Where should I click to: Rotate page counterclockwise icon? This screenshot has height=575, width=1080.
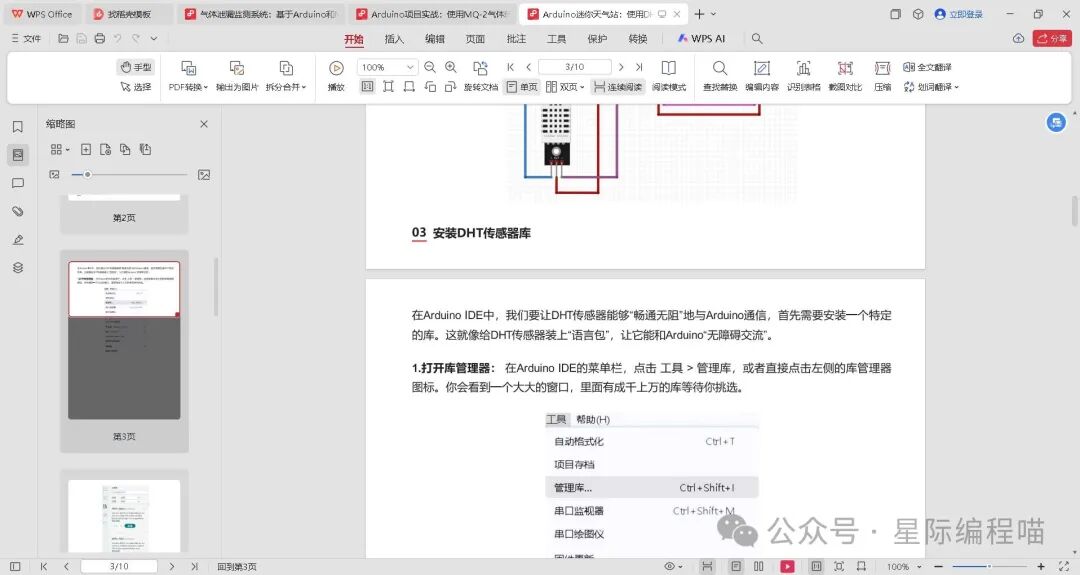click(430, 87)
